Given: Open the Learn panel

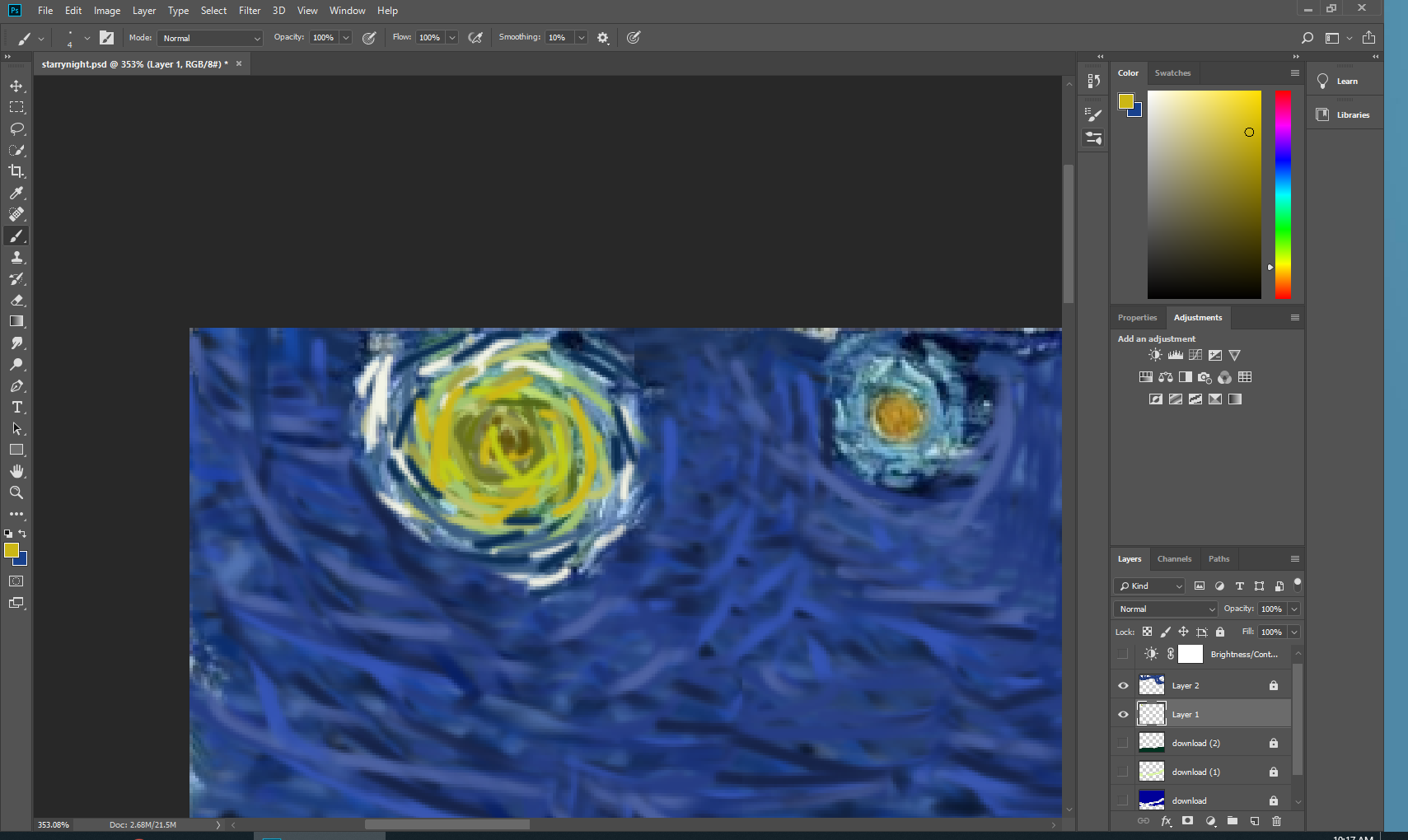Looking at the screenshot, I should (1345, 81).
